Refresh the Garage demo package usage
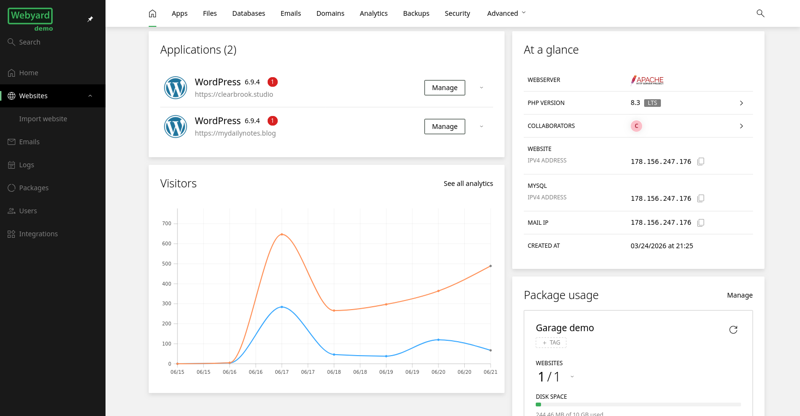Viewport: 800px width, 416px height. pyautogui.click(x=733, y=330)
